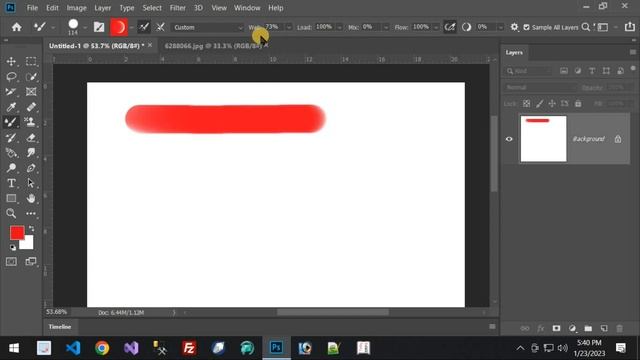Open Google Chrome from the taskbar
640x360 pixels.
[x=102, y=348]
